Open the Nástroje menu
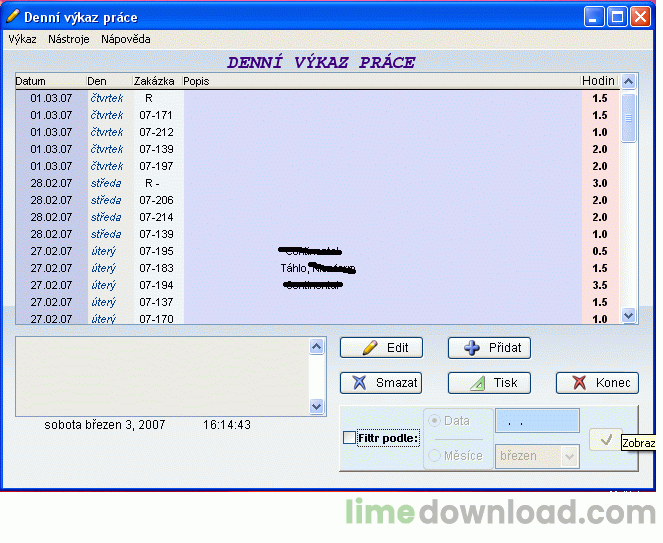This screenshot has width=663, height=543. pyautogui.click(x=68, y=39)
